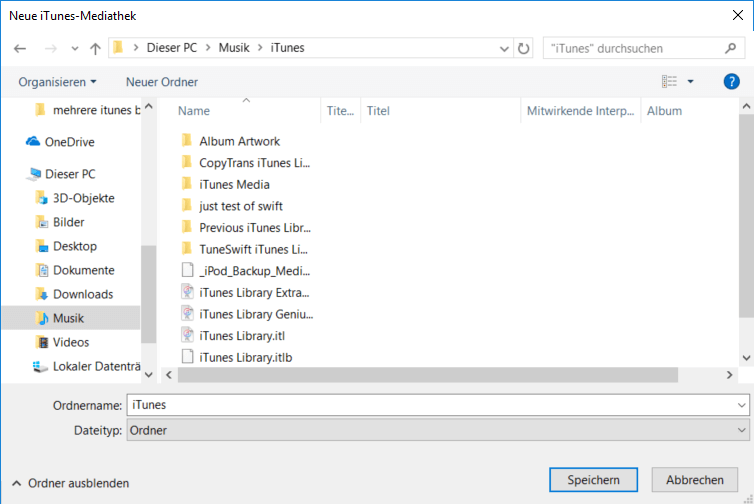Open the Organisieren menu
The height and width of the screenshot is (504, 754).
pos(57,82)
